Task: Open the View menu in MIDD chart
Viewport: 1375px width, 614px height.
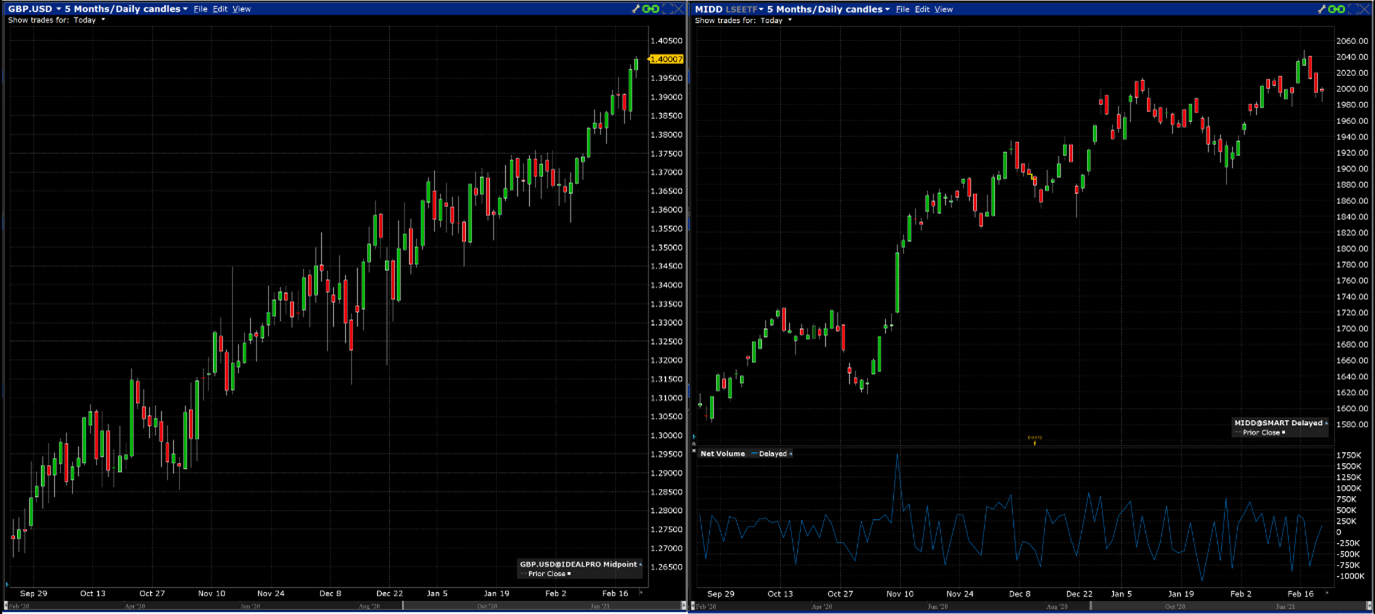Action: point(943,9)
